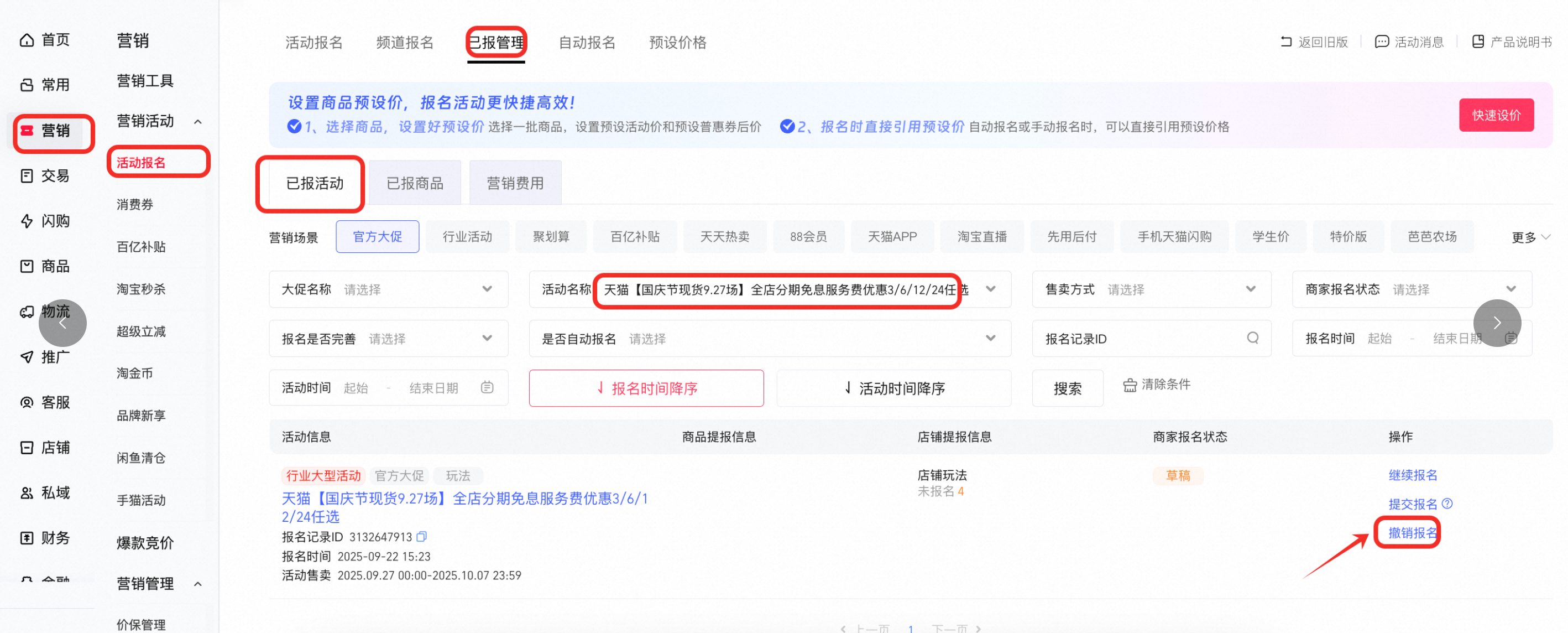Open the 客服 sidebar icon
Image resolution: width=1568 pixels, height=633 pixels.
[27, 402]
